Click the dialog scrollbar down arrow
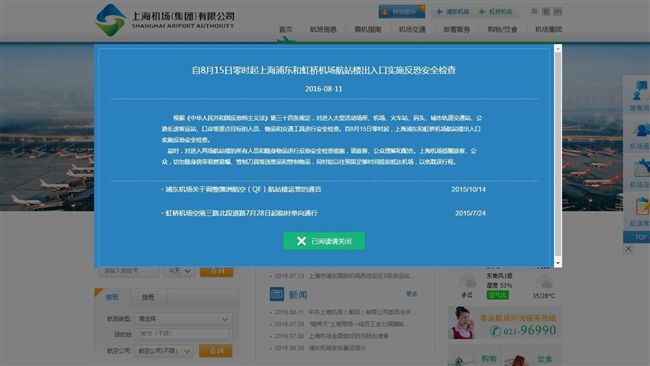 click(558, 263)
